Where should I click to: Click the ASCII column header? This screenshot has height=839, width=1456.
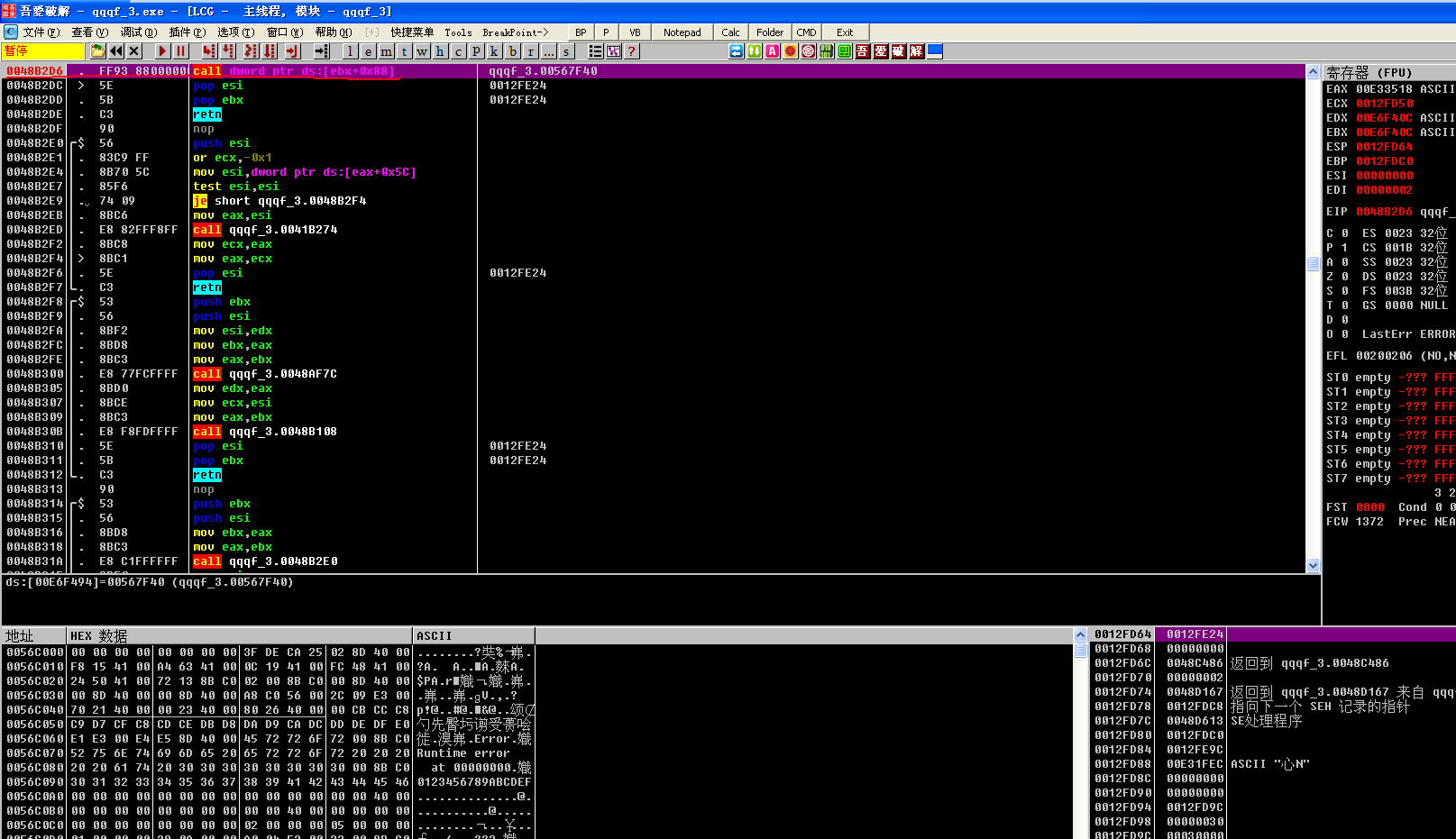pos(474,635)
